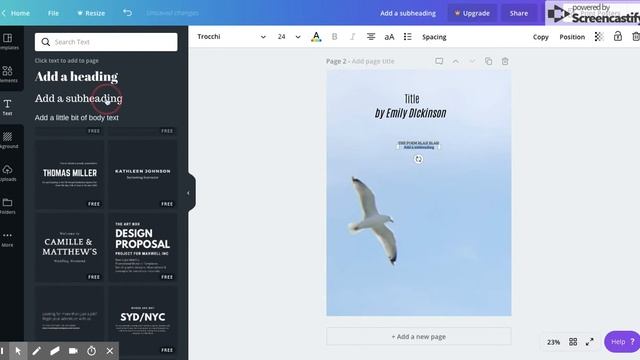Open the Templates sidebar tab
Screen dimensions: 640x360
tap(8, 42)
